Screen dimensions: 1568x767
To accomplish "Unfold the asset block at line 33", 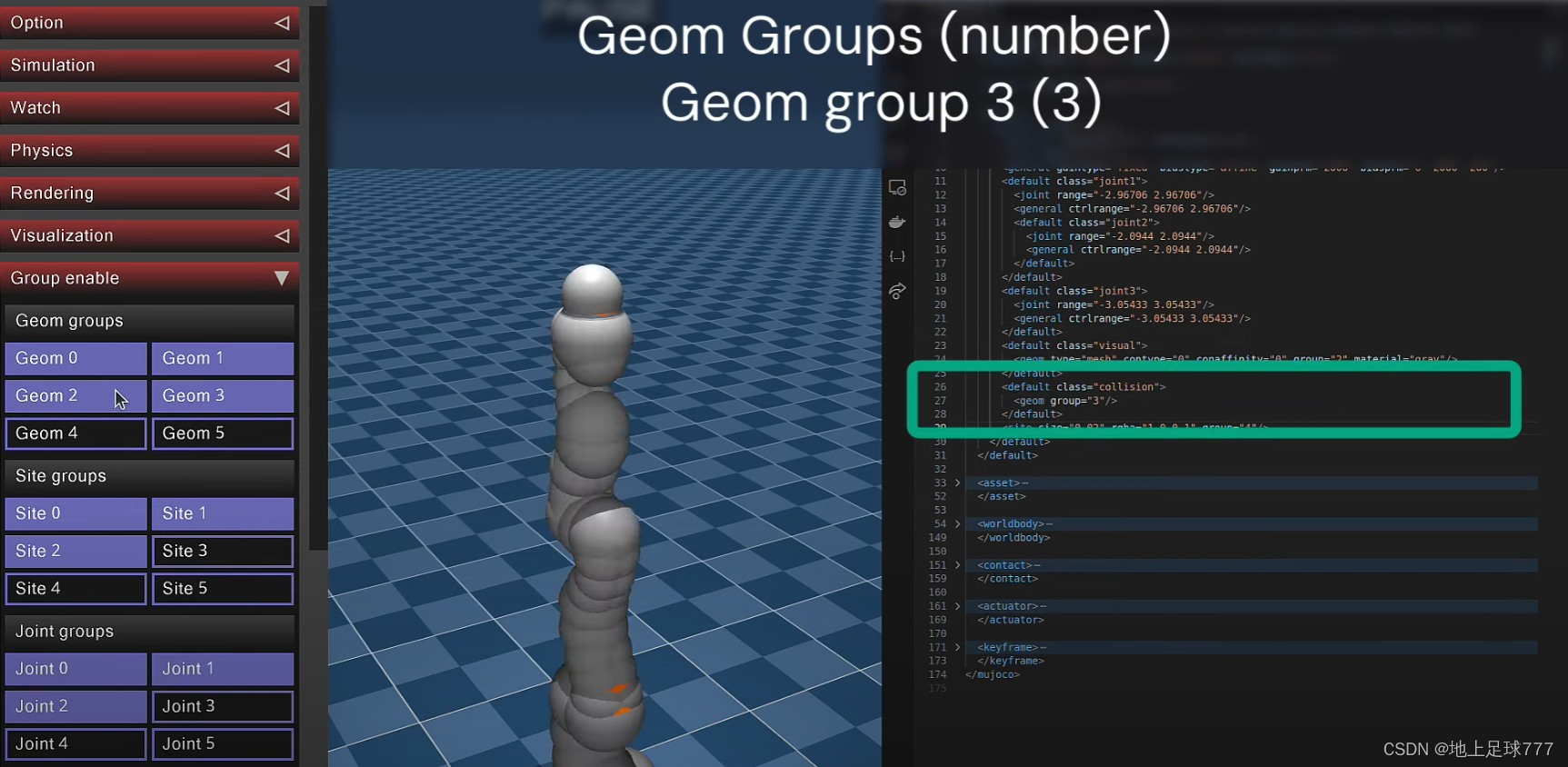I will (957, 483).
